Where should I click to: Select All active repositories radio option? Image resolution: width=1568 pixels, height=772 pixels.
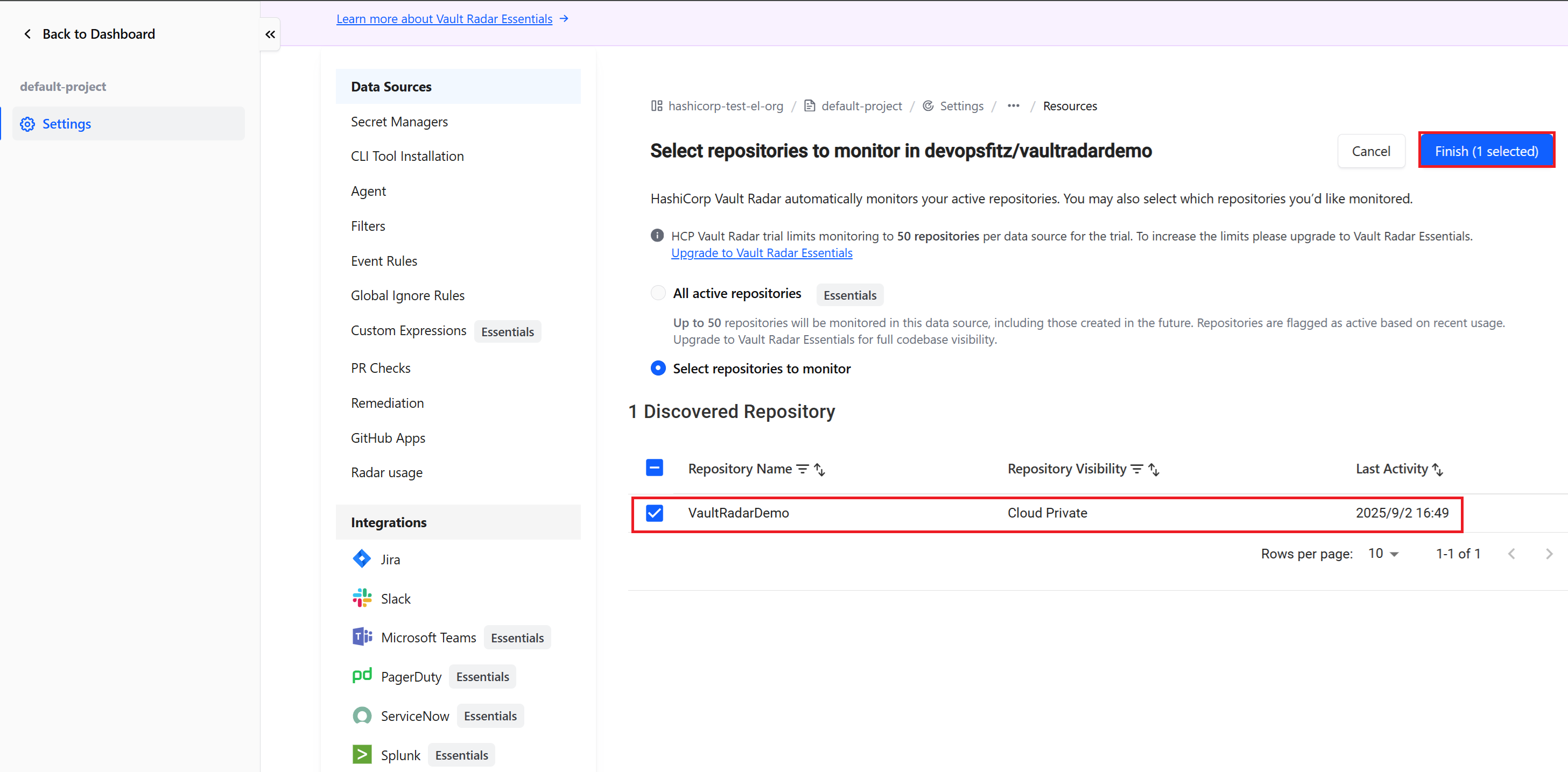point(658,293)
